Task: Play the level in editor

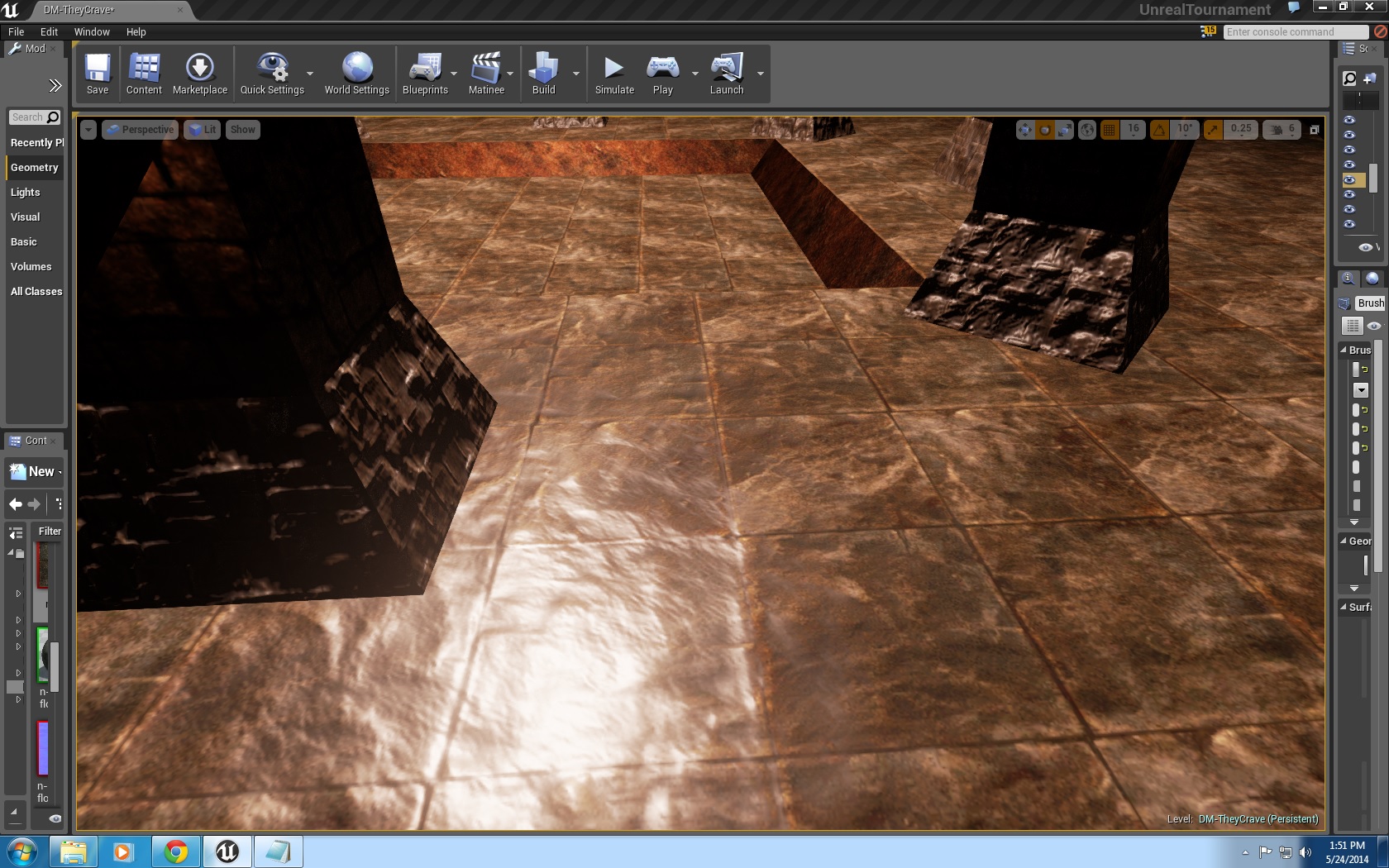Action: click(663, 74)
